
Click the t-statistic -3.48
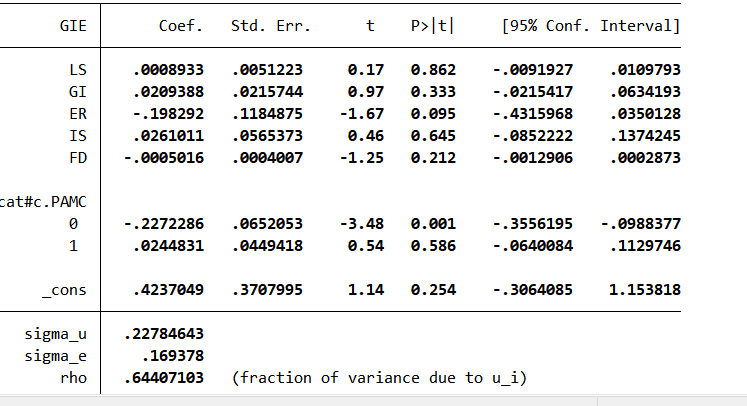click(x=365, y=224)
